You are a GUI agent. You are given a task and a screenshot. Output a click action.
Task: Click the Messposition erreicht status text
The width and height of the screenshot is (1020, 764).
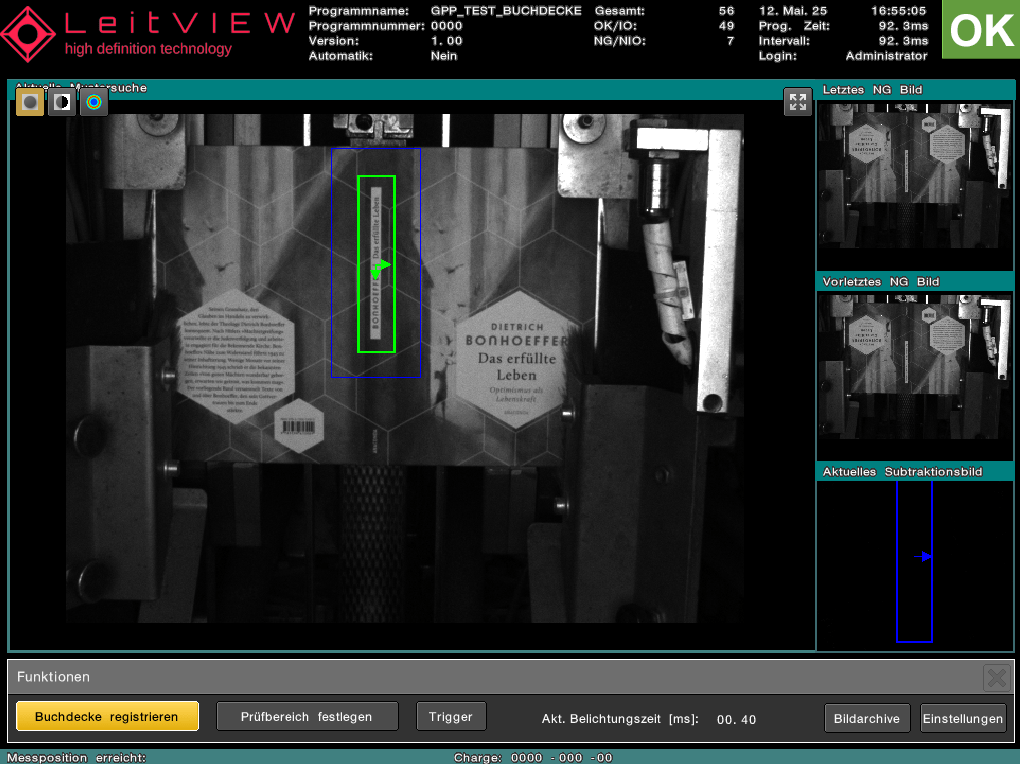click(76, 757)
